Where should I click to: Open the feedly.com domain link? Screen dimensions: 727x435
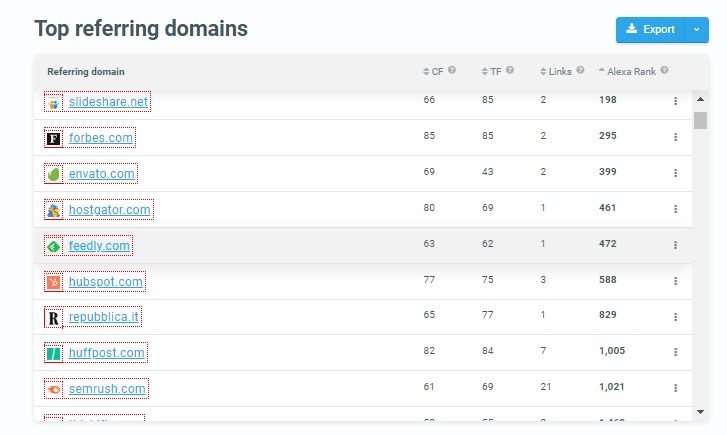99,245
